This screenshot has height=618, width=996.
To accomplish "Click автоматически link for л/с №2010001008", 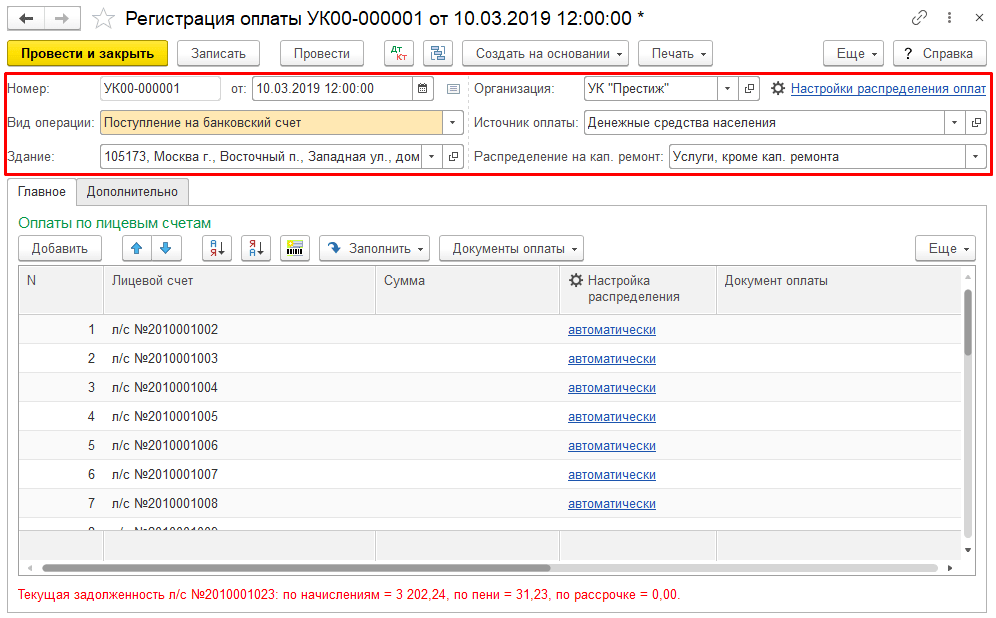I will coord(612,504).
